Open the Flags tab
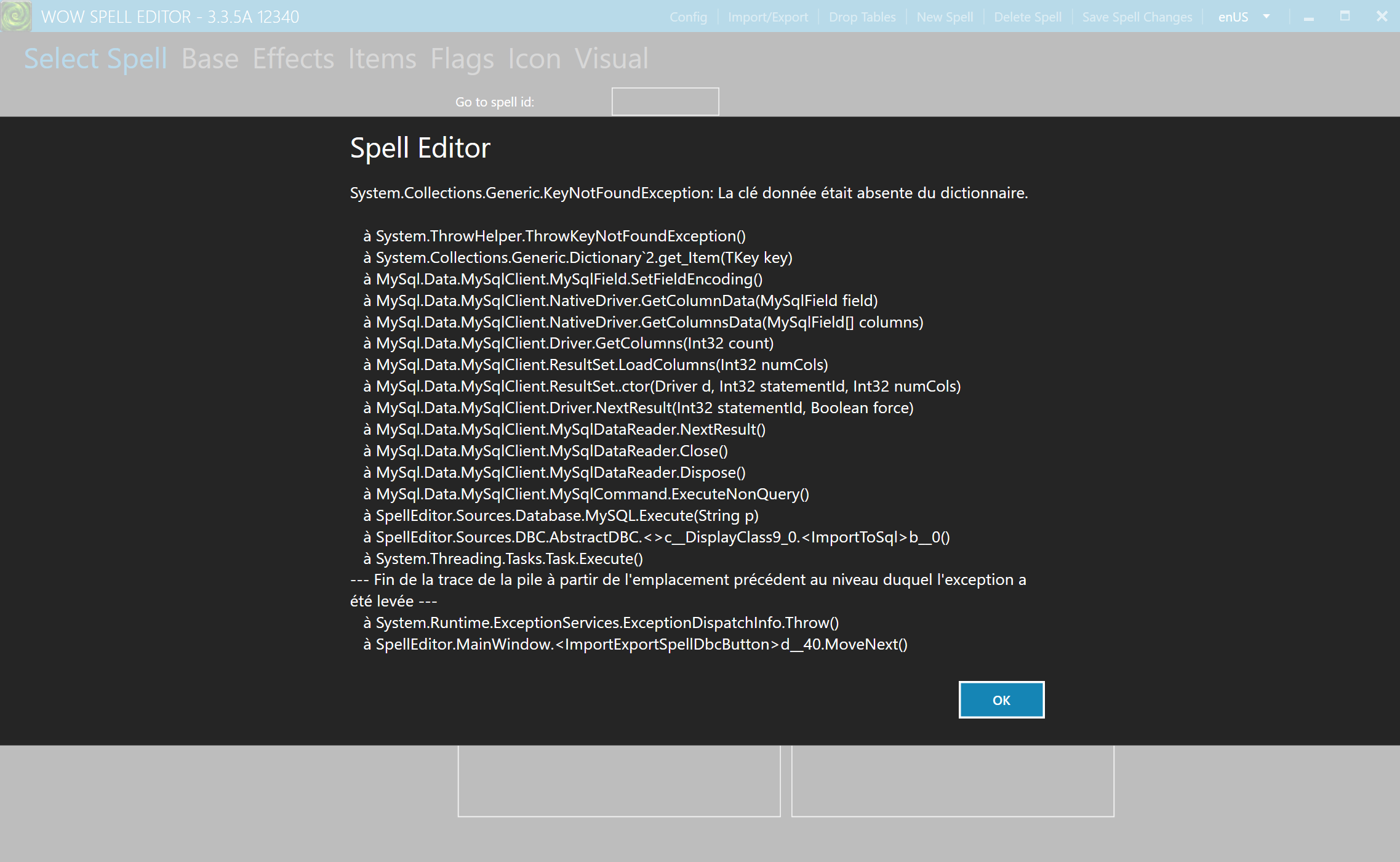The height and width of the screenshot is (862, 1400). click(462, 58)
